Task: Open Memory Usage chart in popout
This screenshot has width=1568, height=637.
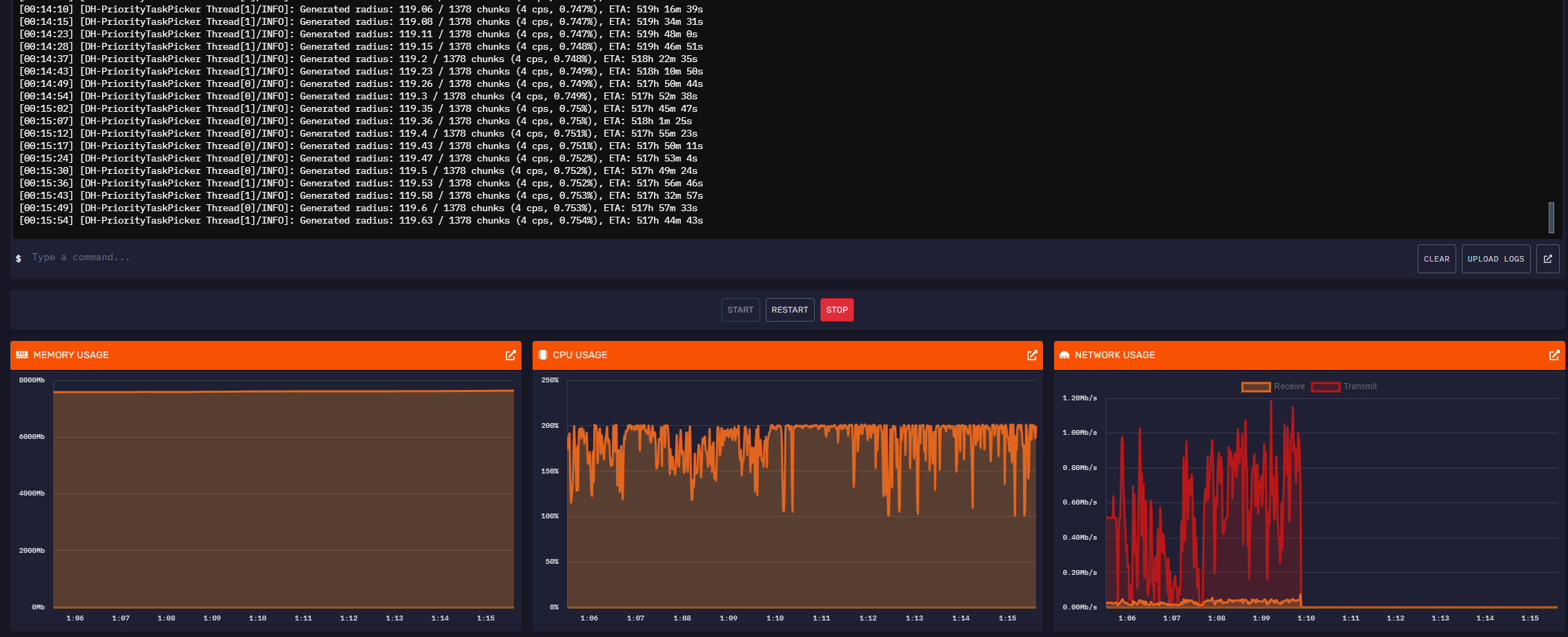Action: [x=510, y=355]
